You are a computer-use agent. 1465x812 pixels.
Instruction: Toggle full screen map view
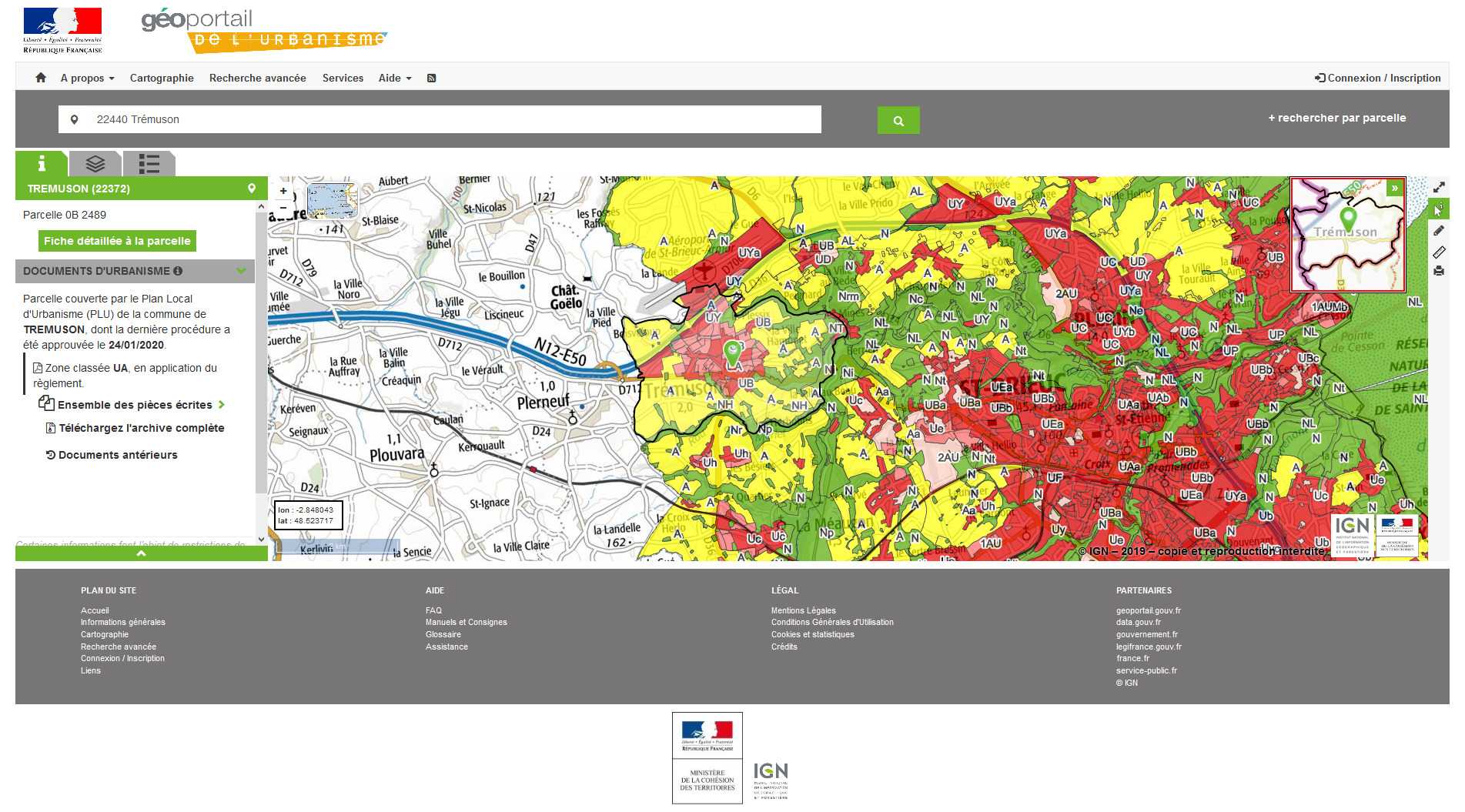tap(1439, 187)
